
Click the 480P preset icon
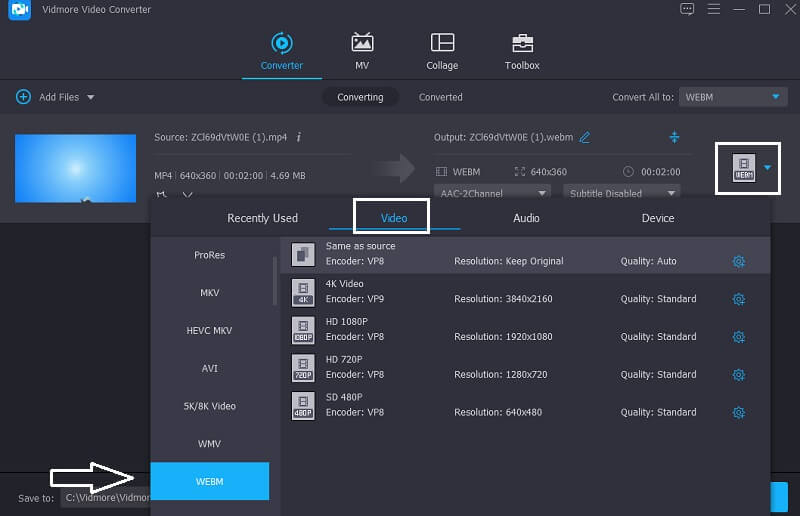click(303, 405)
